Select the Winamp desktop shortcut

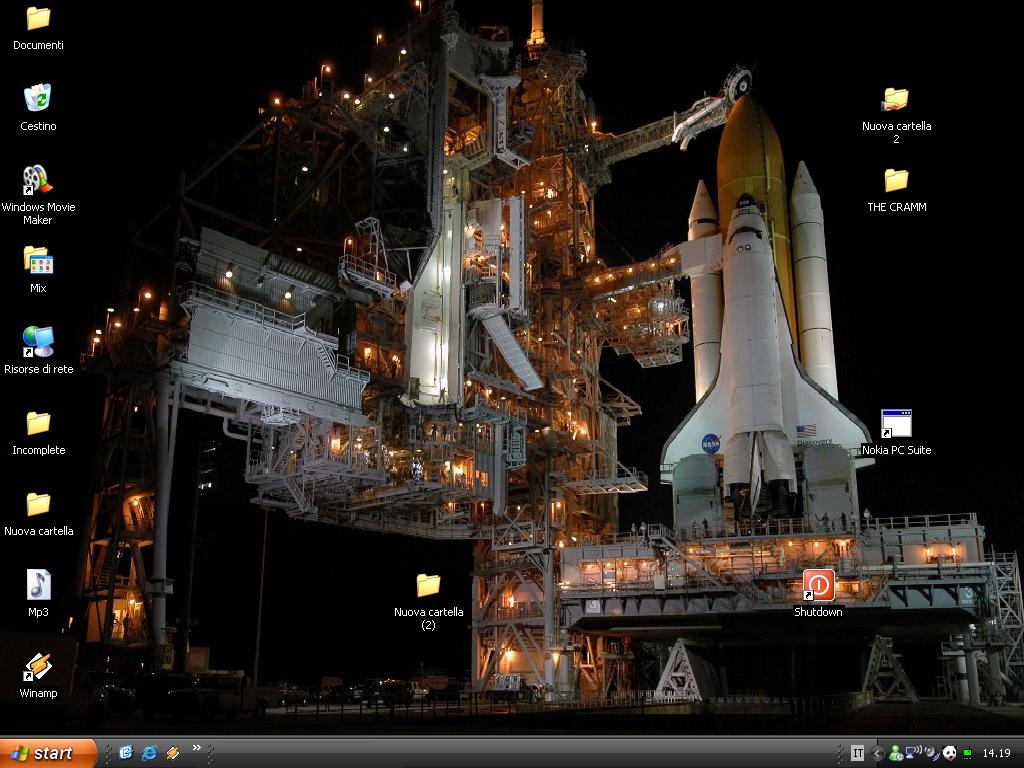(38, 675)
